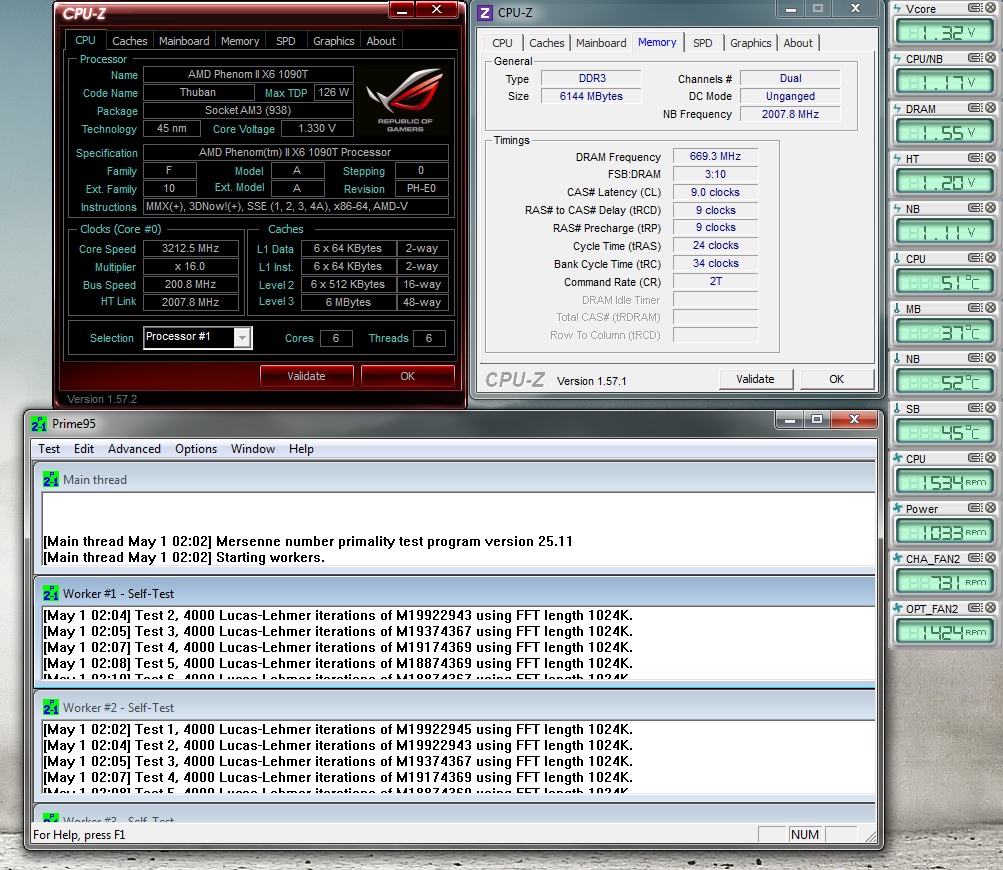Click the pin icon on the CPU temperature widget
The image size is (1003, 870).
pos(975,258)
